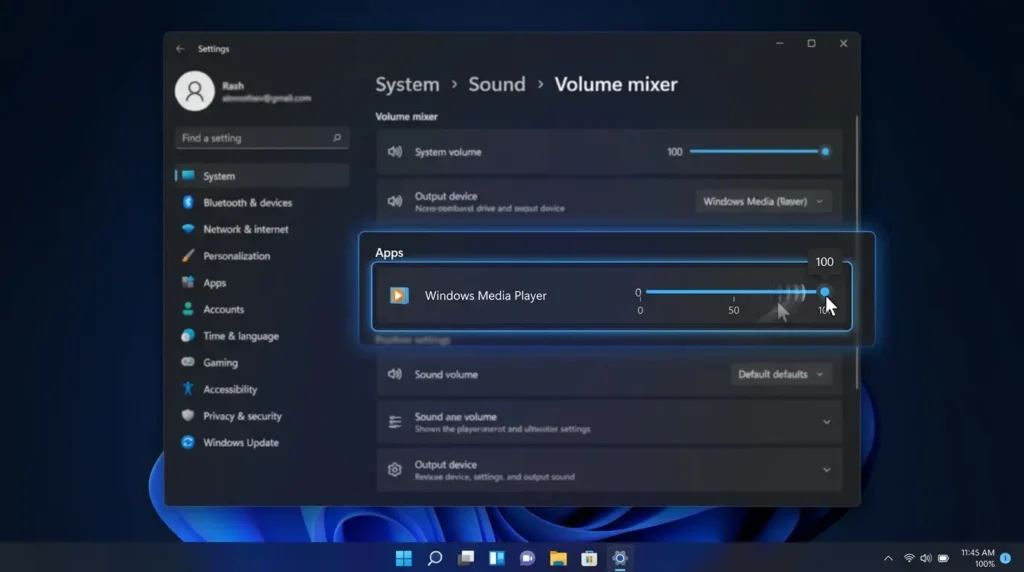Open Microsoft Store from the taskbar

tap(589, 558)
